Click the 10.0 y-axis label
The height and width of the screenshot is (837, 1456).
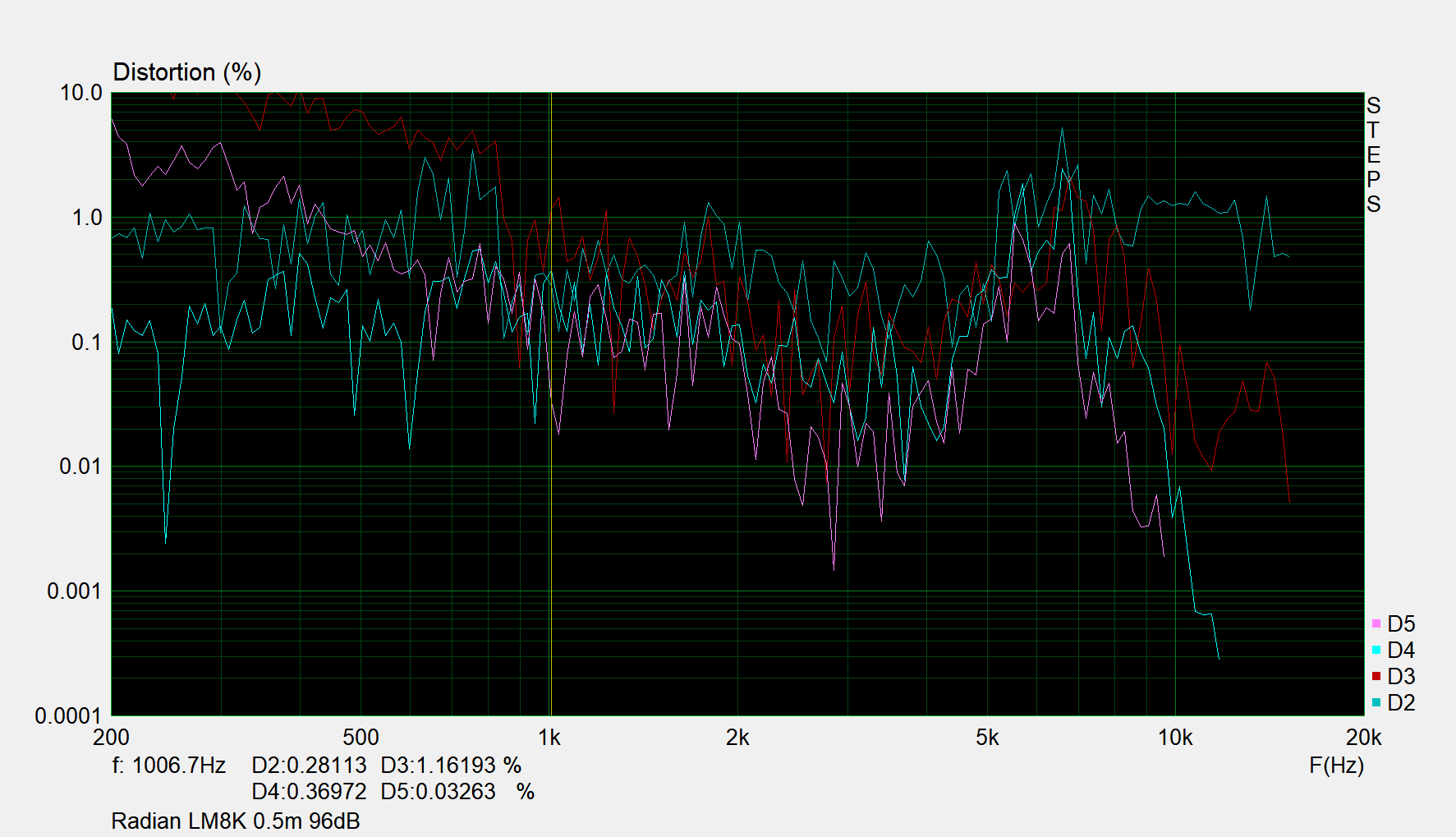tap(81, 93)
